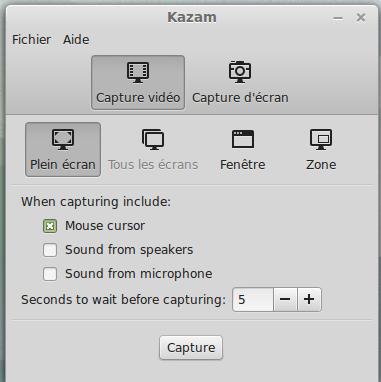This screenshot has height=382, width=381.
Task: Enable Sound from speakers checkbox
Action: [x=50, y=250]
